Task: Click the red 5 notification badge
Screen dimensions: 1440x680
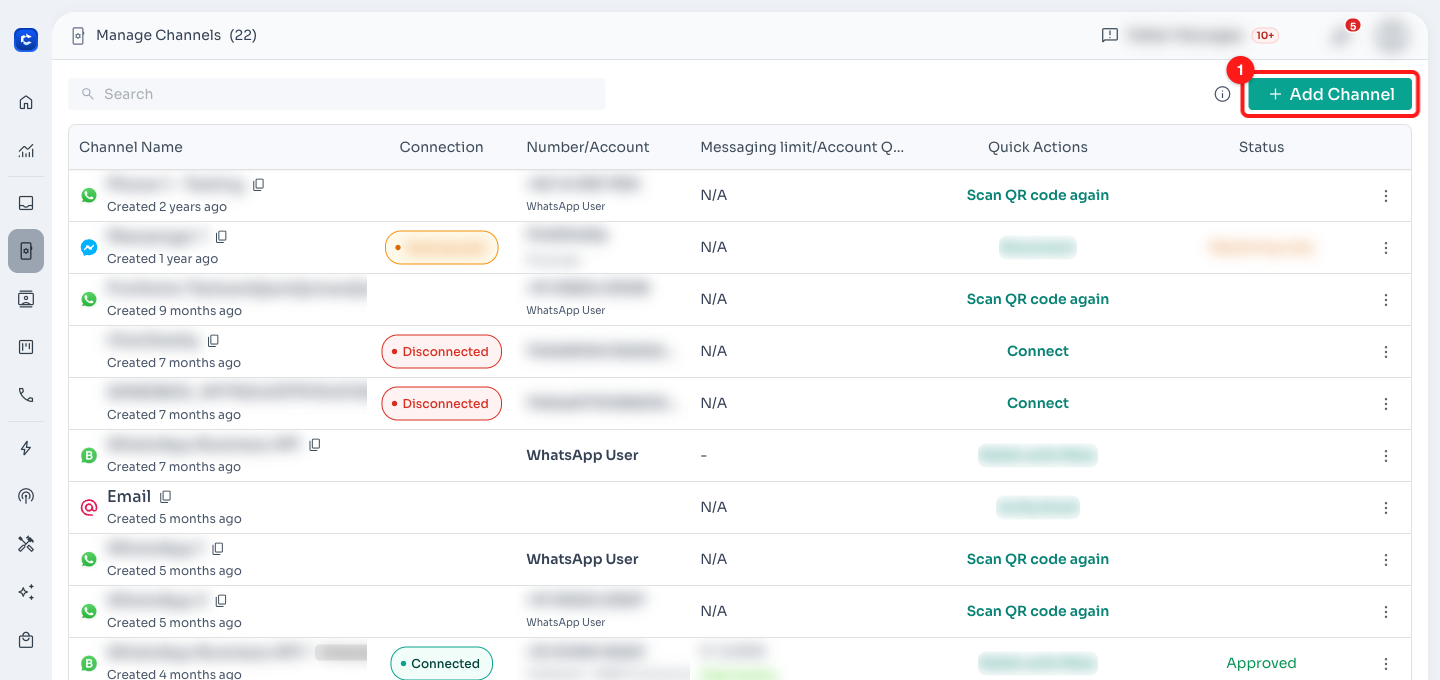Action: tap(1353, 25)
